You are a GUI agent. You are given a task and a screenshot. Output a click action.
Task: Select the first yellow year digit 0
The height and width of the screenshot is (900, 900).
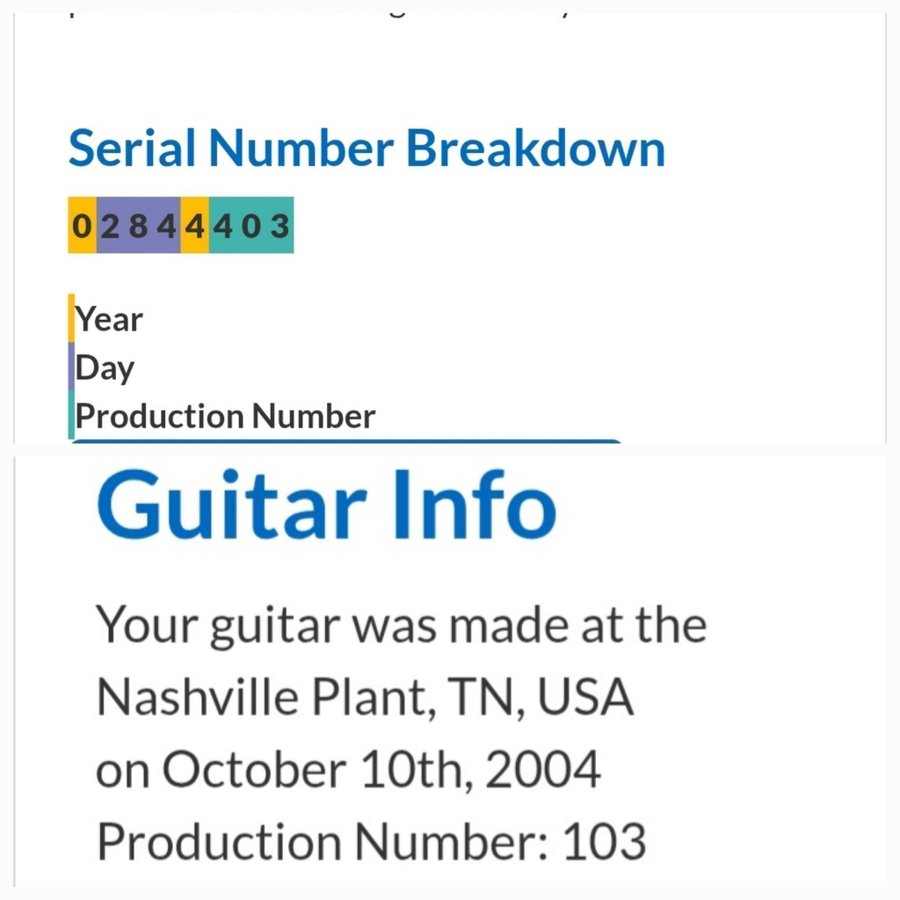[x=82, y=225]
